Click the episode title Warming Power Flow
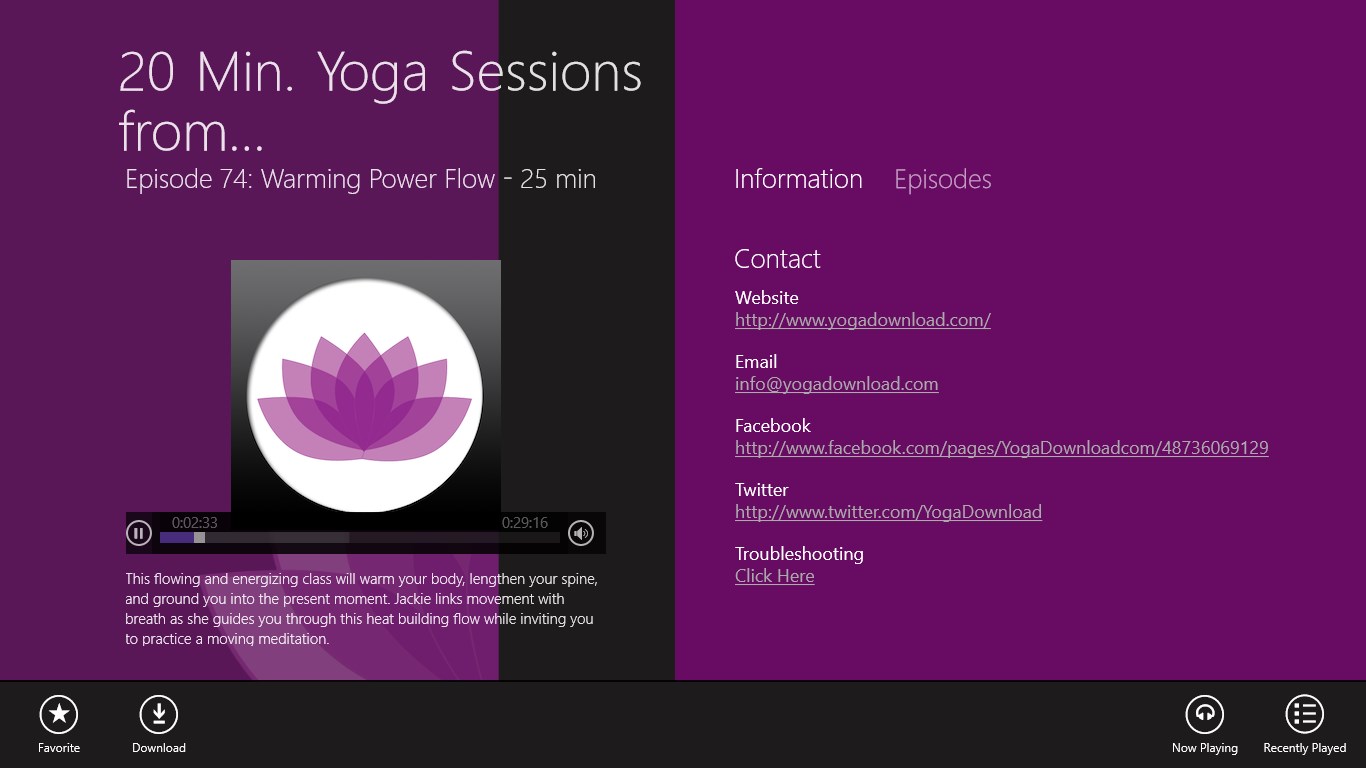 [x=360, y=180]
